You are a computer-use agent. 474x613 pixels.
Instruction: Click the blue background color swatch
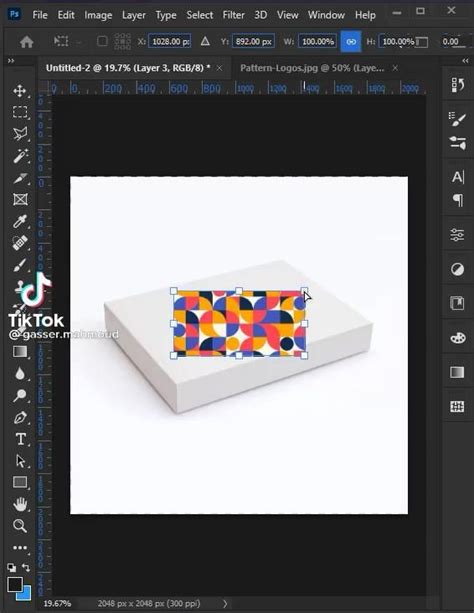pyautogui.click(x=26, y=593)
